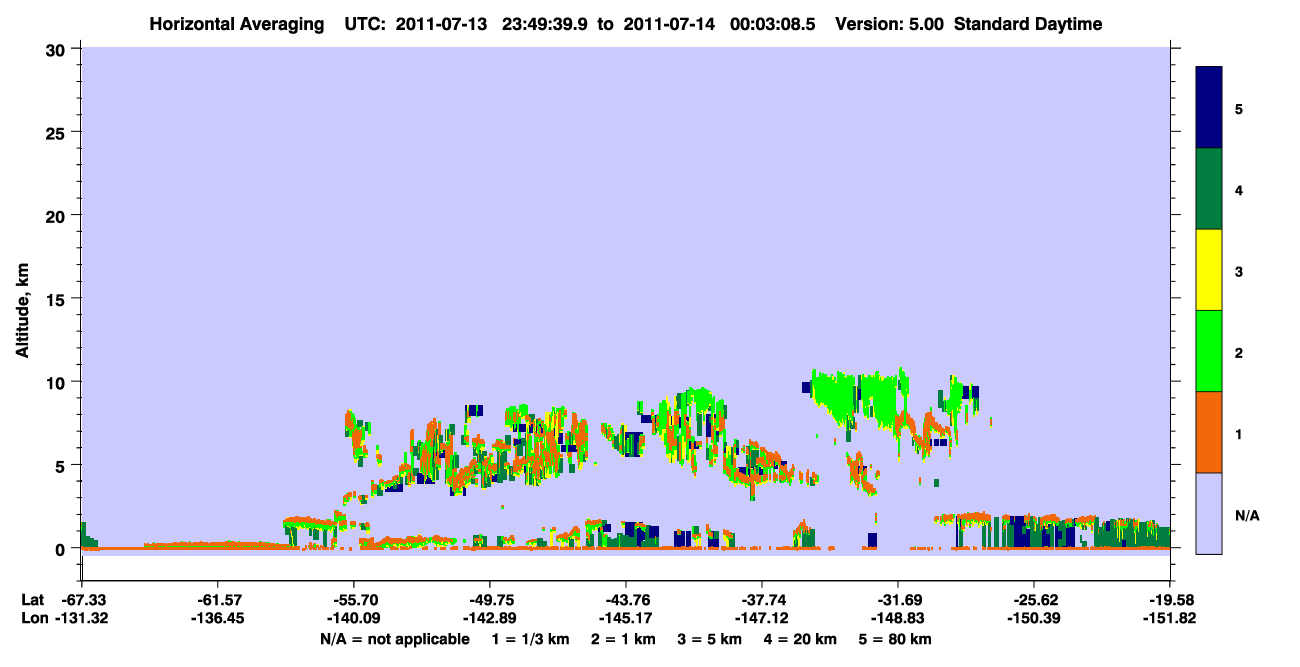The height and width of the screenshot is (667, 1300).
Task: Click the latitude value -31.69
Action: point(897,600)
